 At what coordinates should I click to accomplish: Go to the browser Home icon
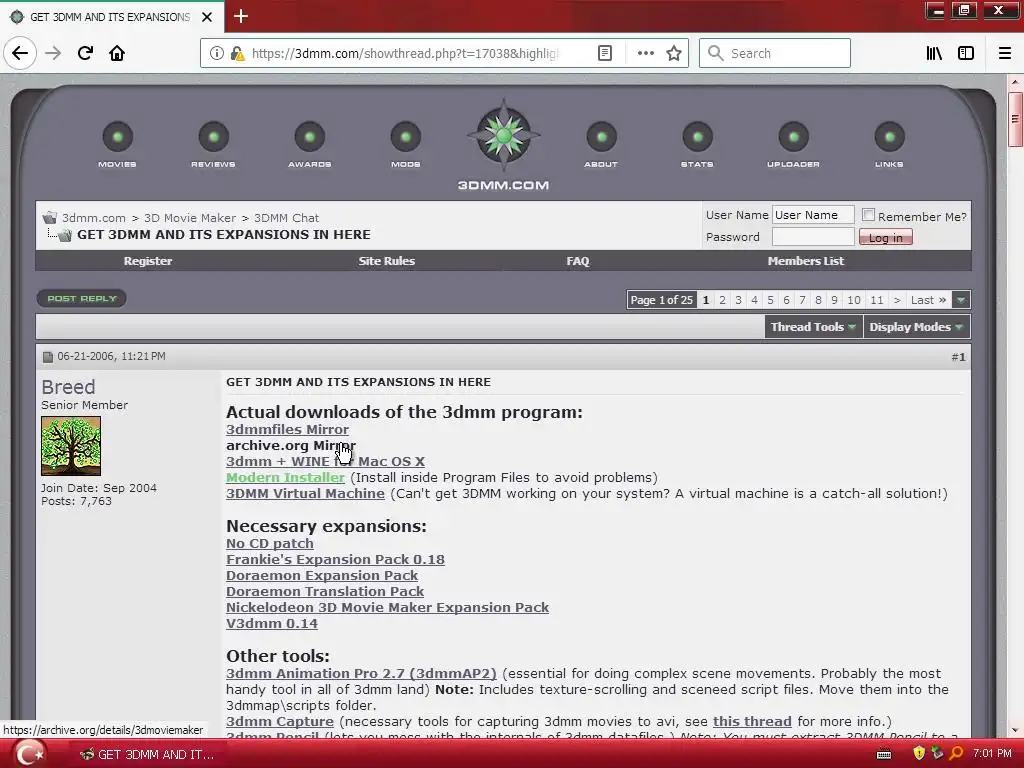(117, 53)
